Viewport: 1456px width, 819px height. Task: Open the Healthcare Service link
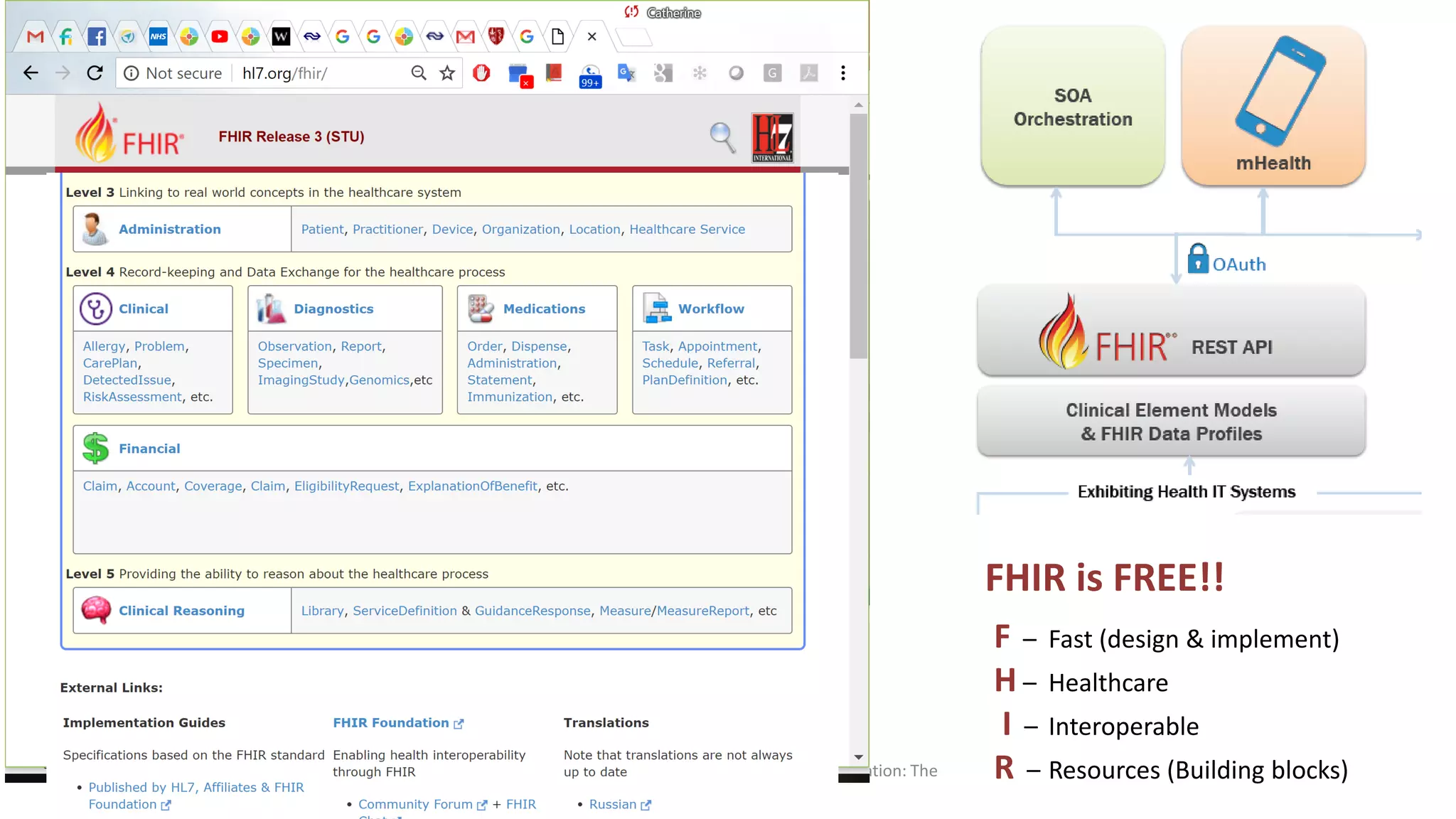point(687,229)
